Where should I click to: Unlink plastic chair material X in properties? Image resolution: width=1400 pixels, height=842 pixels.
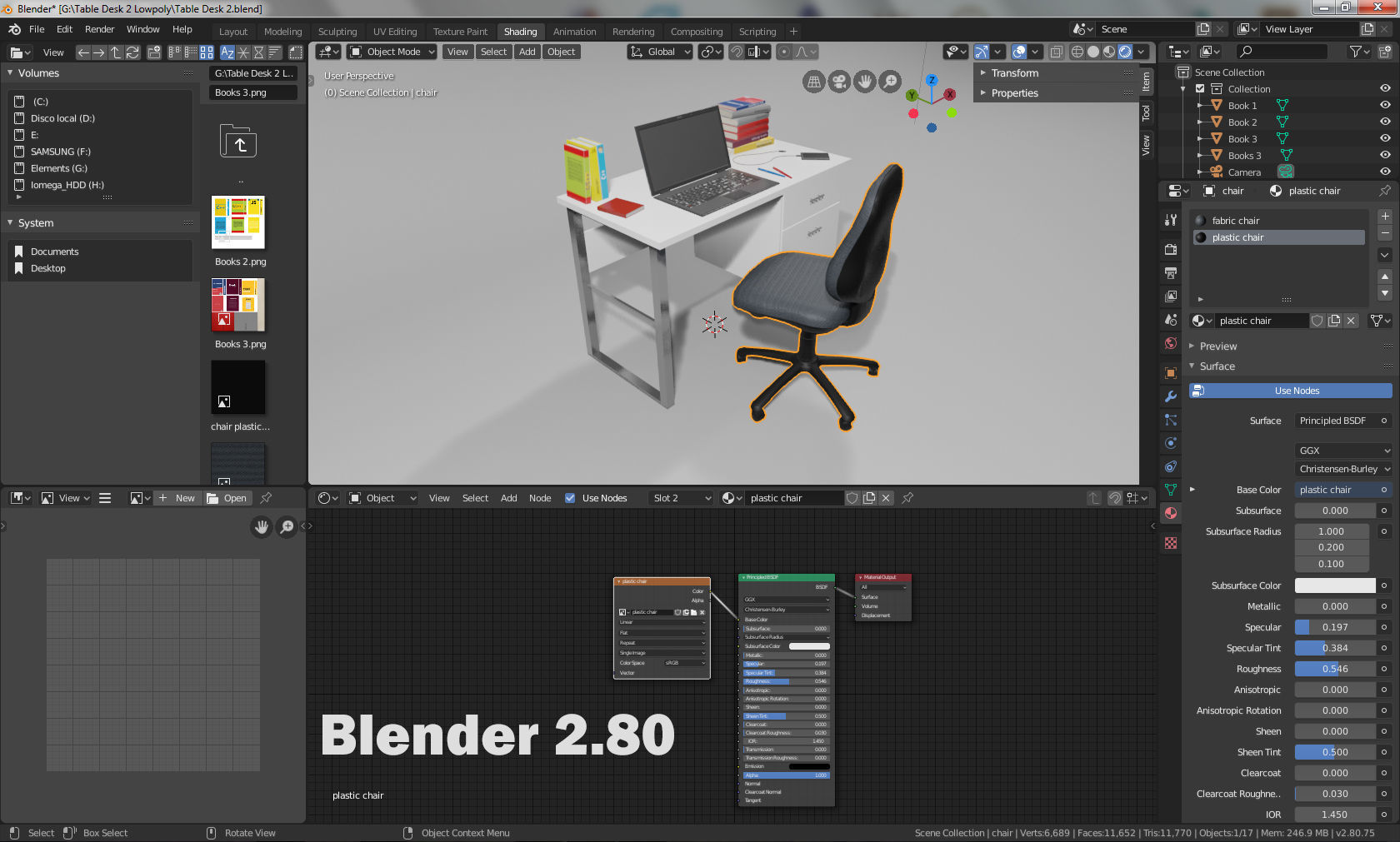pos(1351,321)
